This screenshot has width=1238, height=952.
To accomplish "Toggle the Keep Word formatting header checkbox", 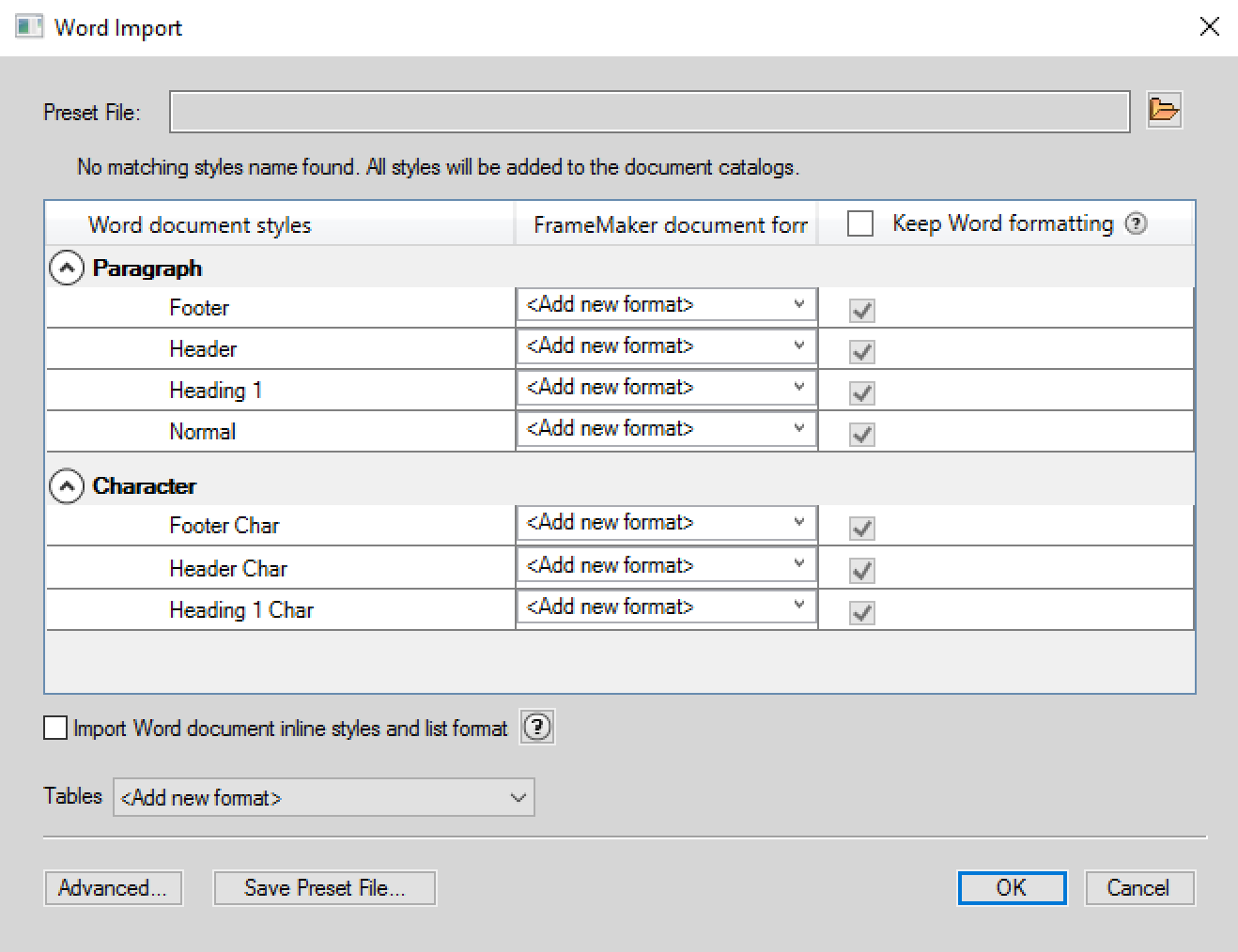I will click(859, 223).
